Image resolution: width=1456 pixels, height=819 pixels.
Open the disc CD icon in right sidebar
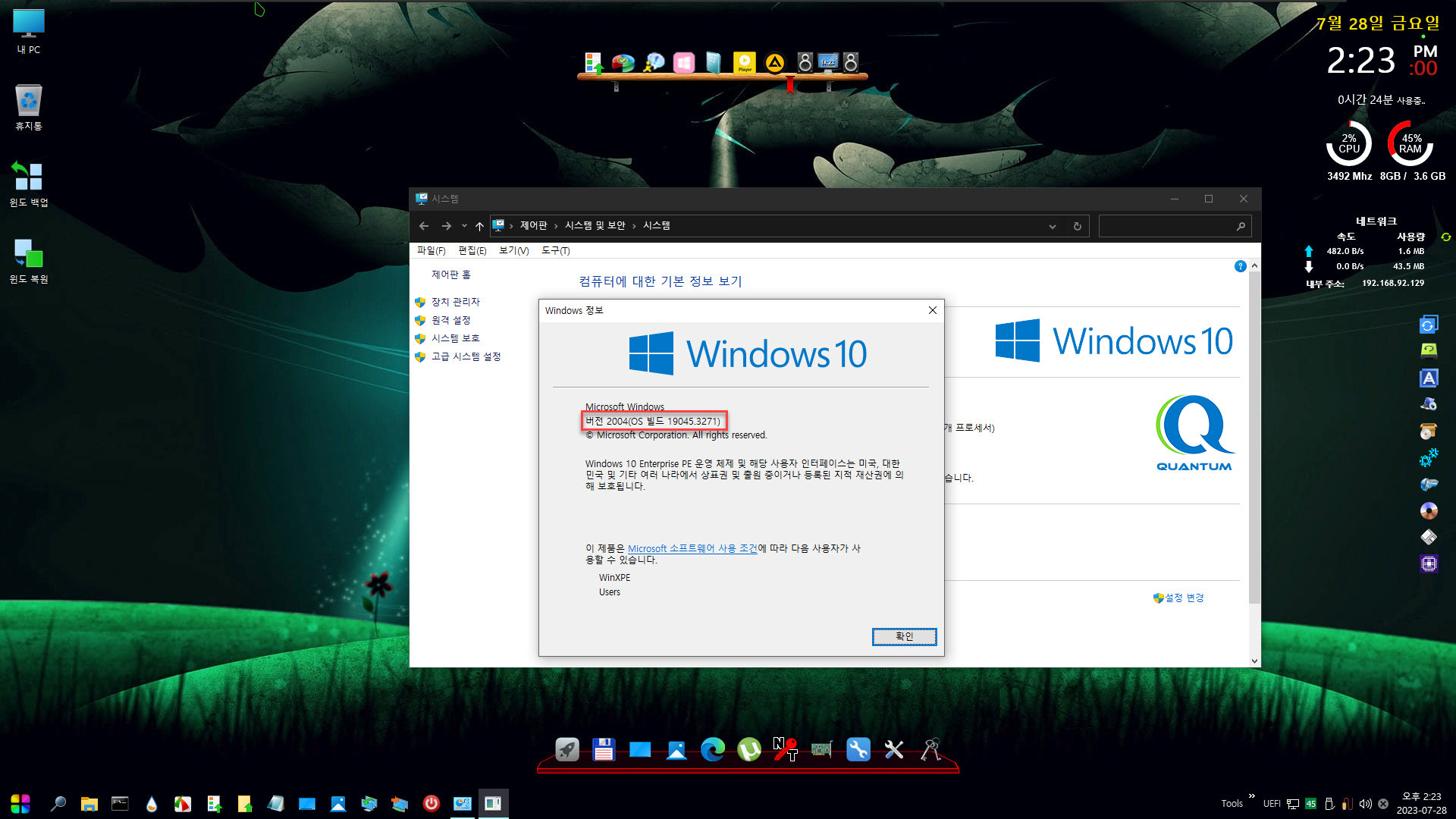1429,510
